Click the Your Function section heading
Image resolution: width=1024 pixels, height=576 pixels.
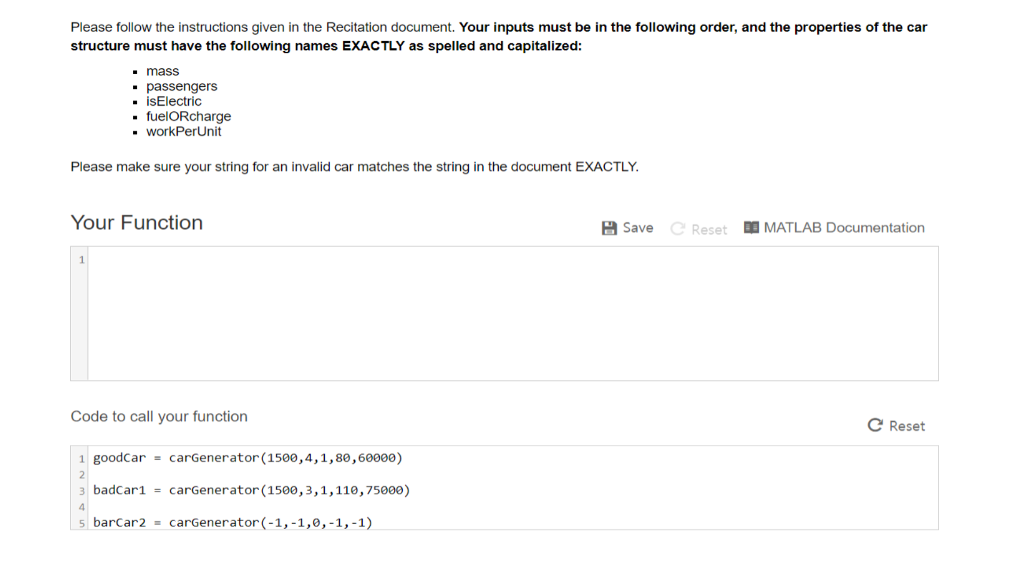pos(136,222)
